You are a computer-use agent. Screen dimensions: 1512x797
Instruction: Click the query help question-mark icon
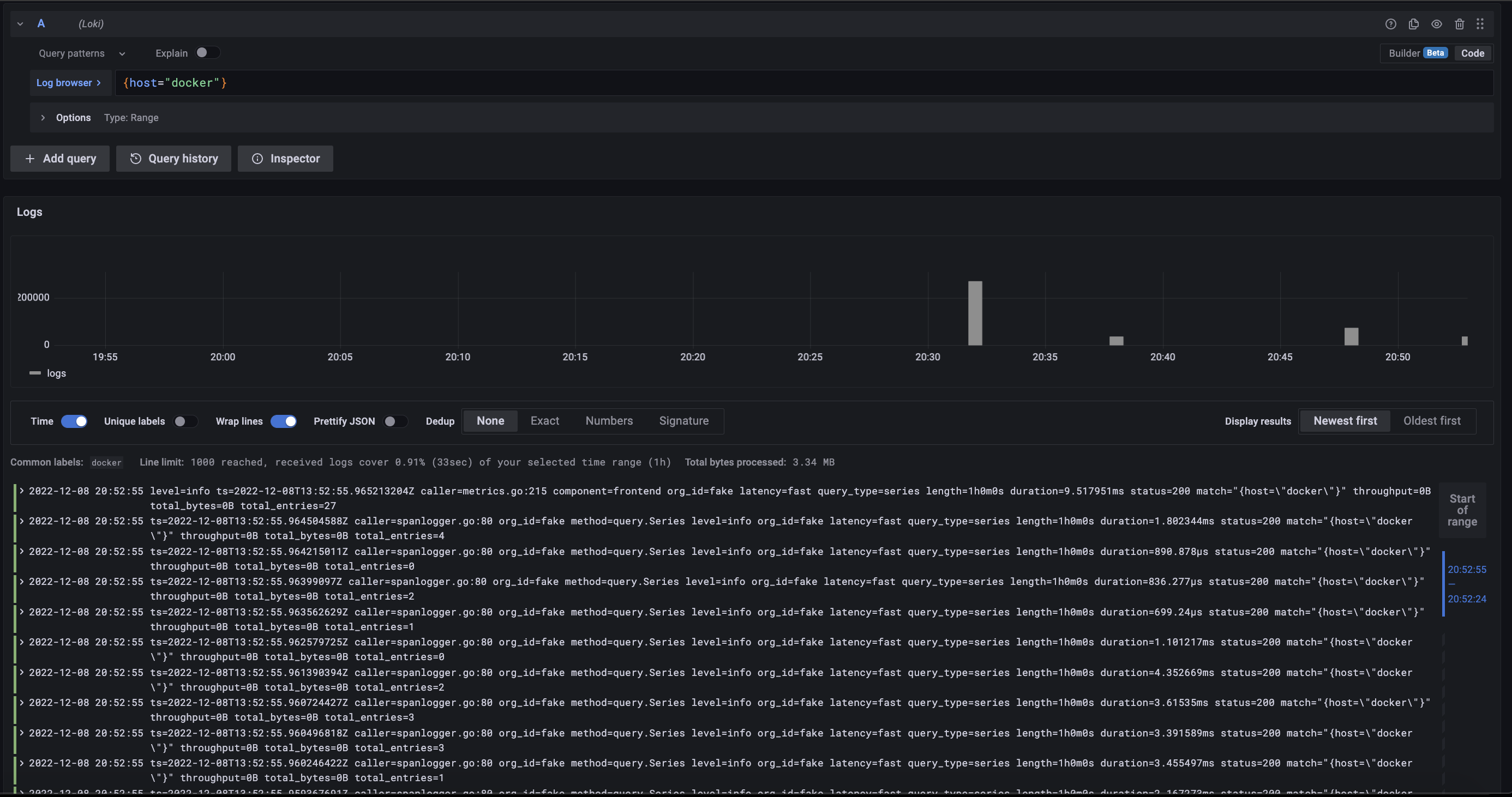[1390, 24]
